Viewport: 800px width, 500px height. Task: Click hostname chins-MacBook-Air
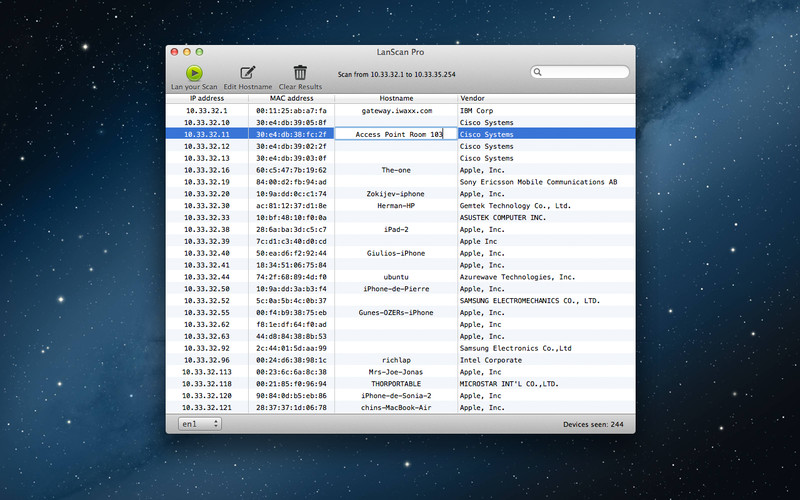(x=396, y=408)
